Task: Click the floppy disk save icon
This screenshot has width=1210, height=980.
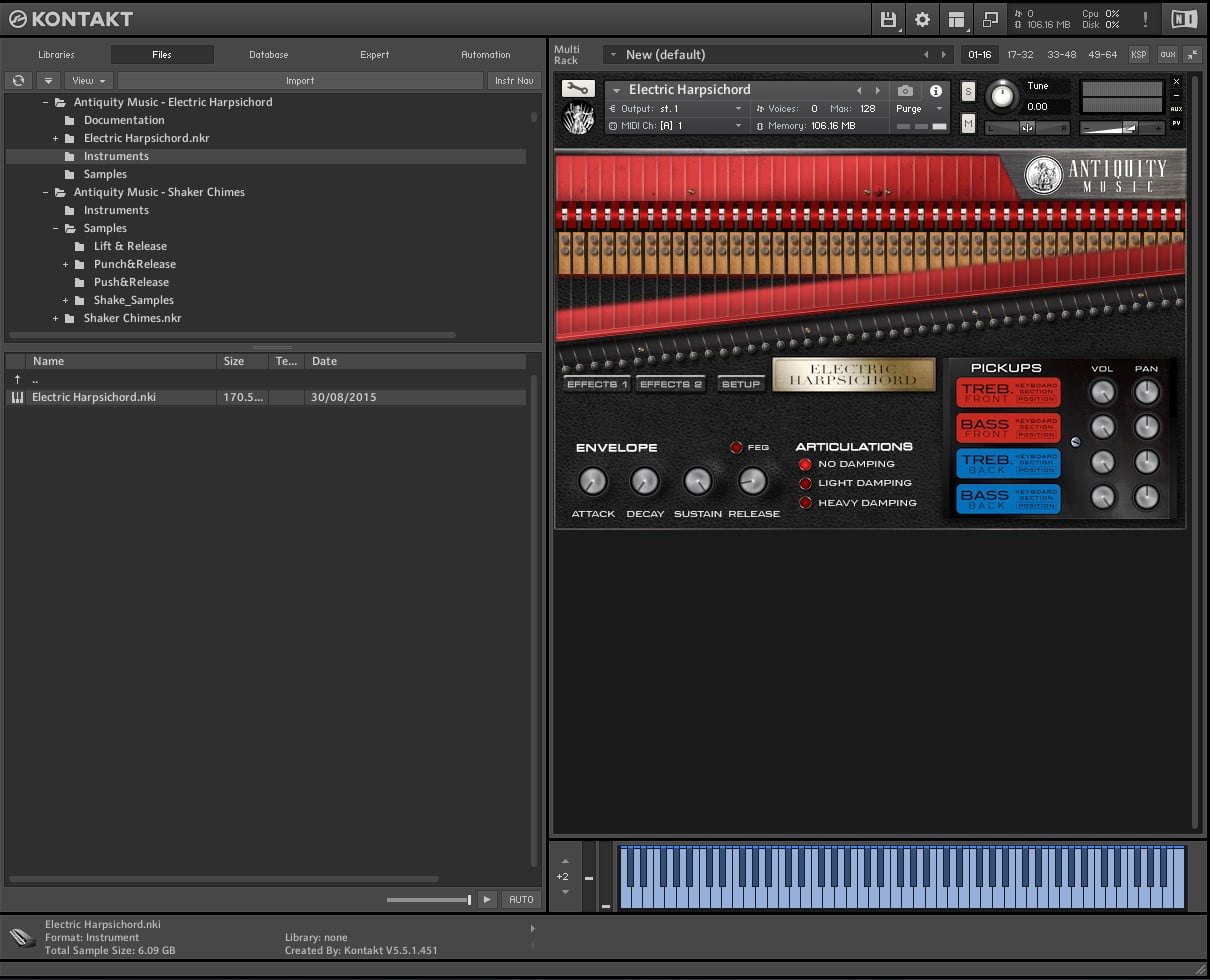Action: (887, 19)
